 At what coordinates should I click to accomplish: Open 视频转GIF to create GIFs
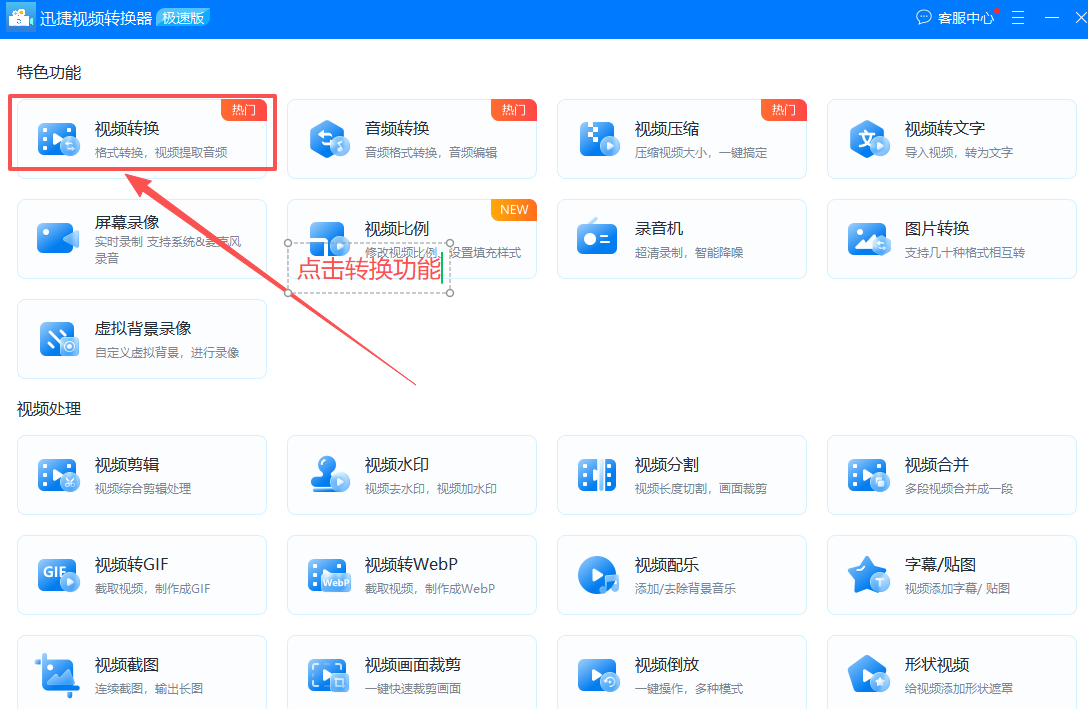coord(141,574)
